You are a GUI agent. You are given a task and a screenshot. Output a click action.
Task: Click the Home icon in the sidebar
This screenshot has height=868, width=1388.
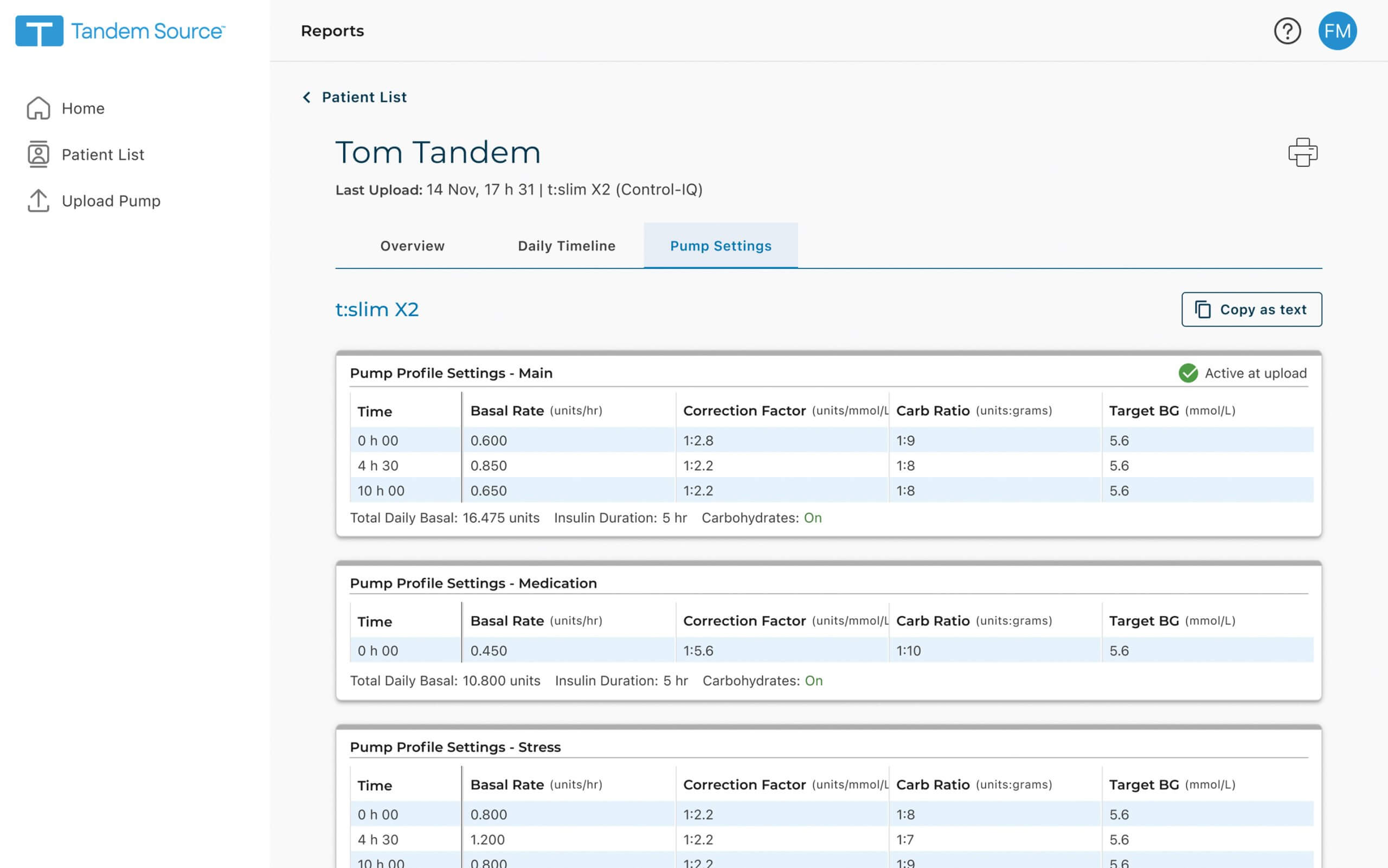(x=38, y=108)
